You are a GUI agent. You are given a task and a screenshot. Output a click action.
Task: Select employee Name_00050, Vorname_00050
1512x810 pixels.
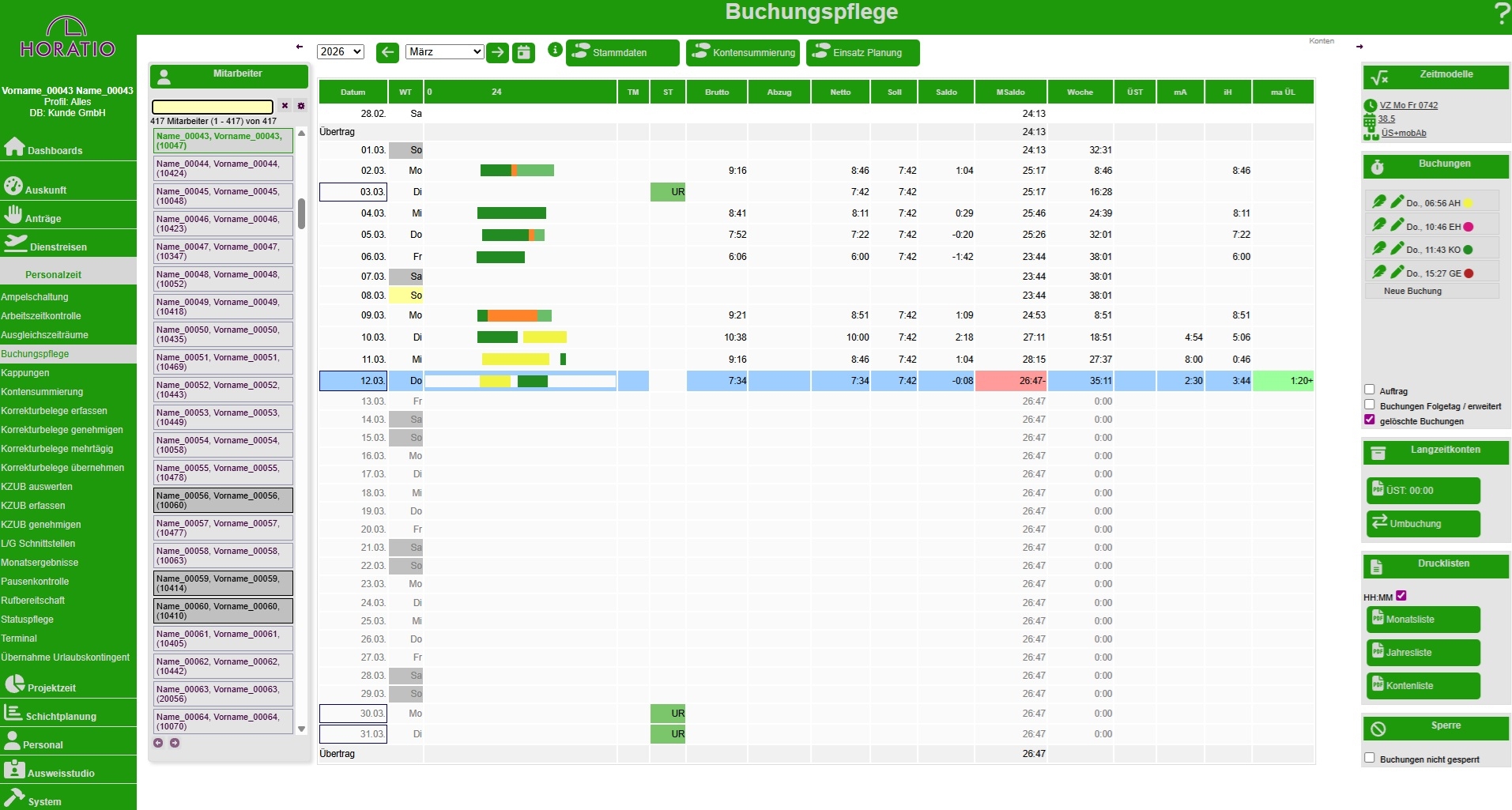(223, 334)
